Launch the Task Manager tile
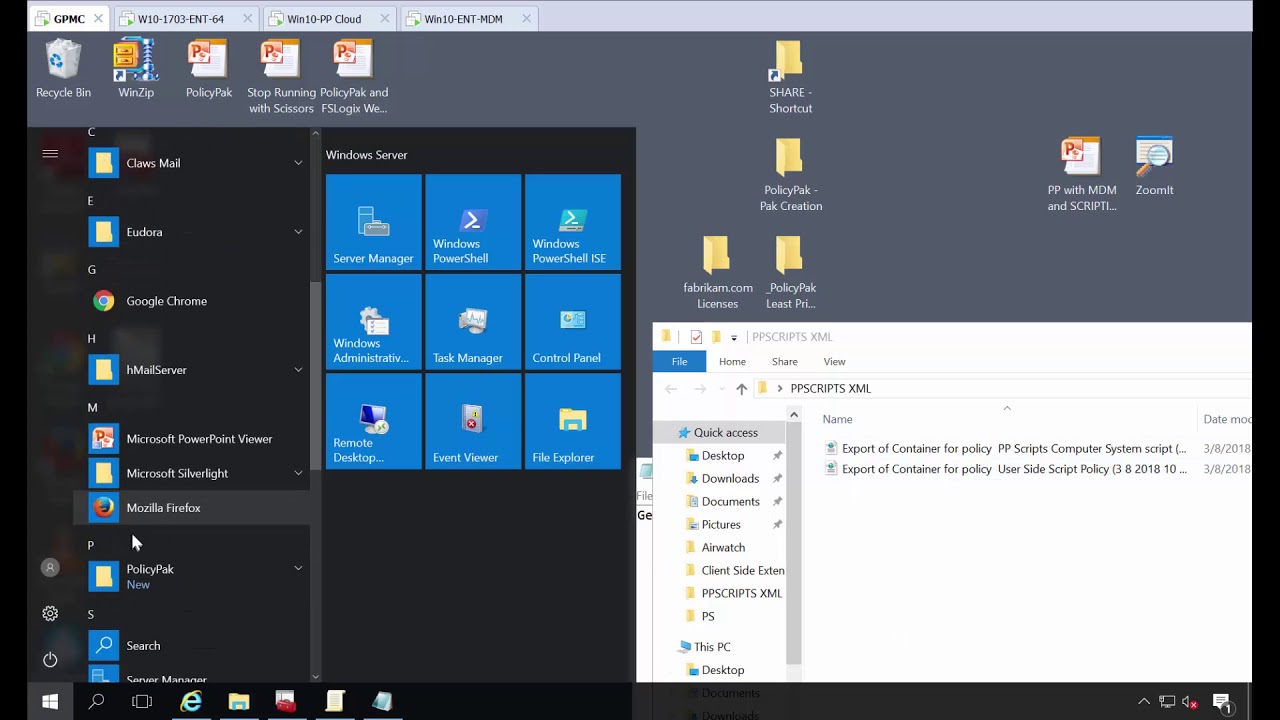The height and width of the screenshot is (720, 1280). pos(473,322)
